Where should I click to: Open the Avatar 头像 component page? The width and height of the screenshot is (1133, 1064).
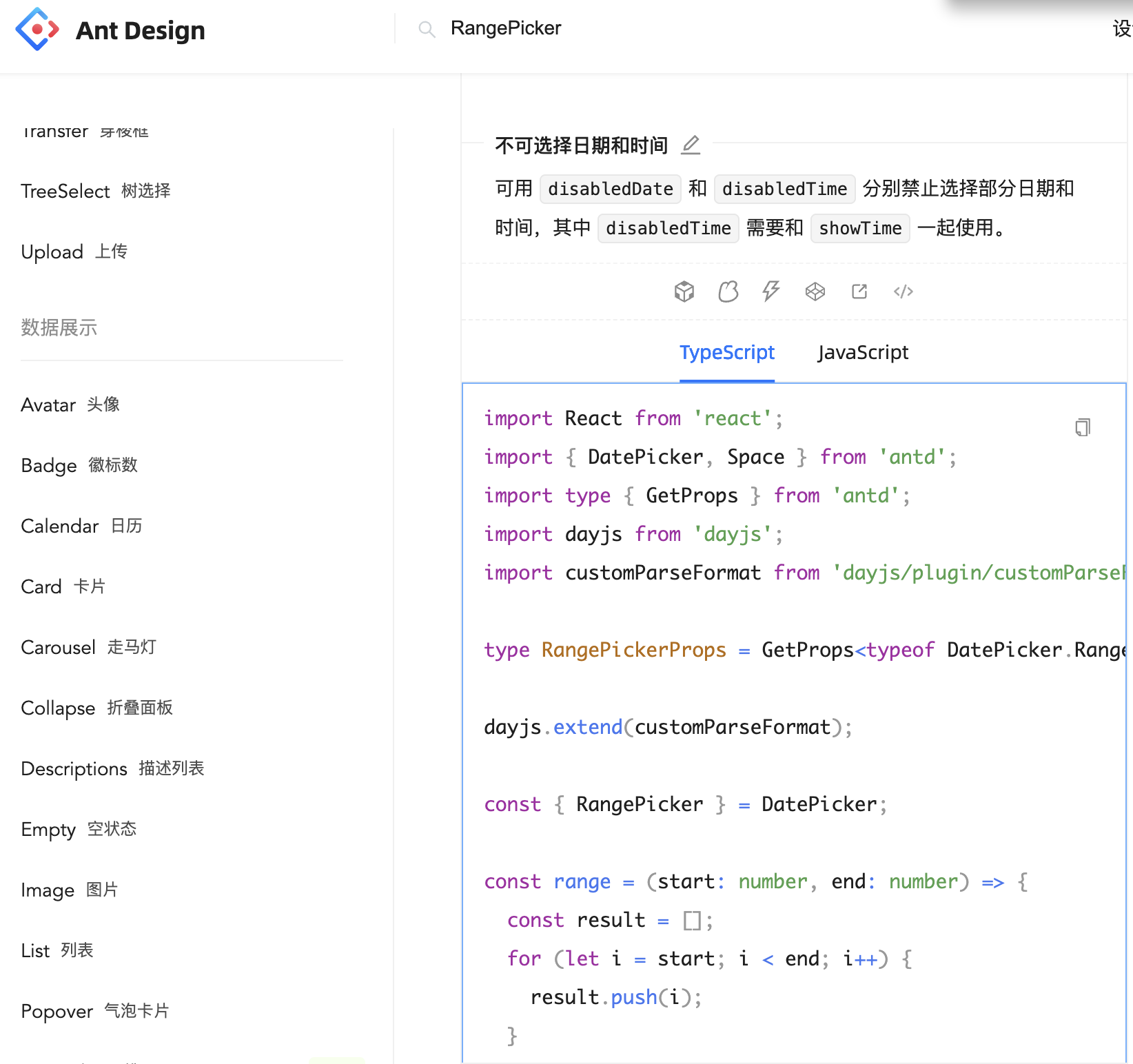coord(70,405)
